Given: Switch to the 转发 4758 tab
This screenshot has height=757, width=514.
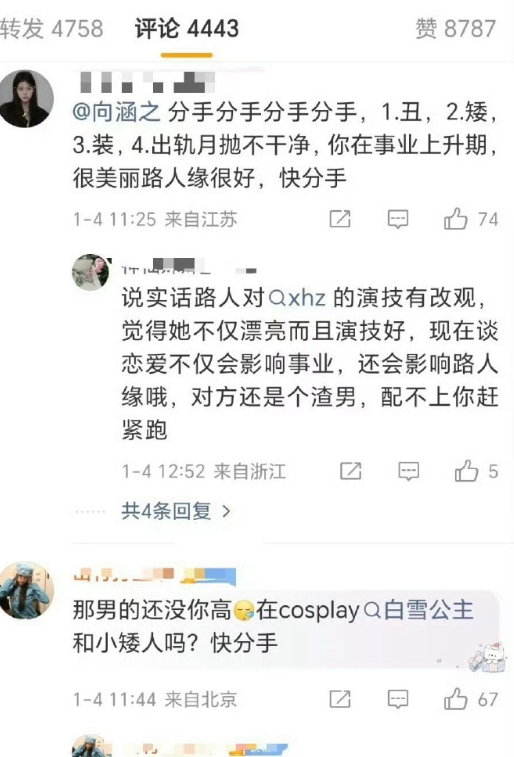Looking at the screenshot, I should (x=52, y=28).
